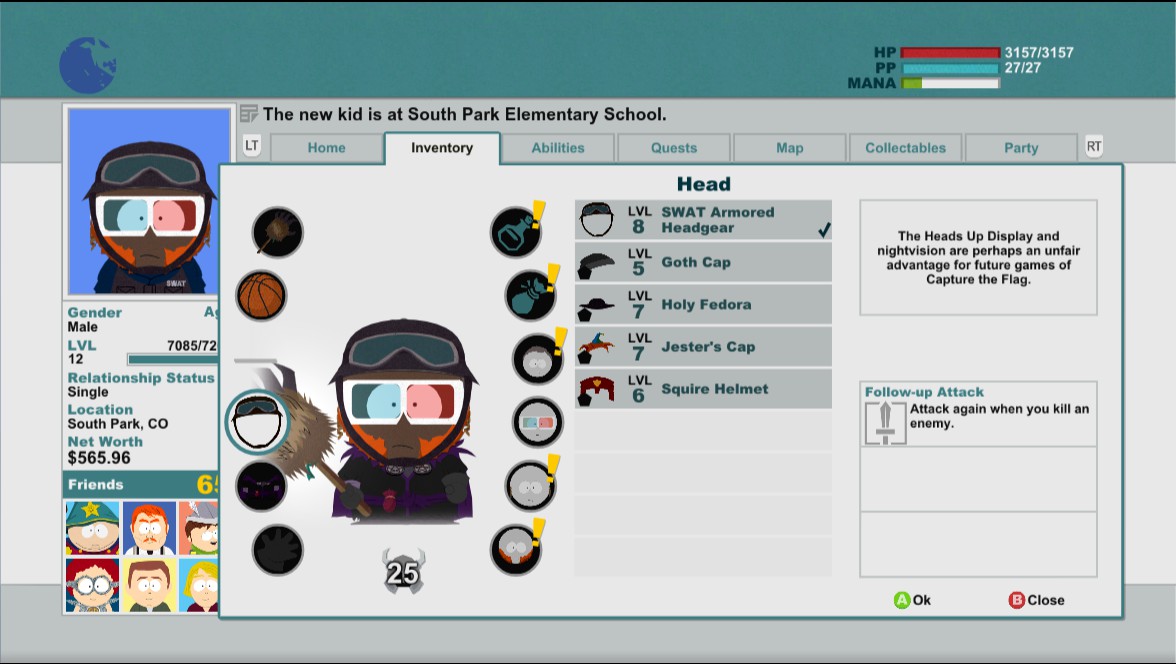Switch to the Abilities tab
The image size is (1176, 664).
click(558, 148)
